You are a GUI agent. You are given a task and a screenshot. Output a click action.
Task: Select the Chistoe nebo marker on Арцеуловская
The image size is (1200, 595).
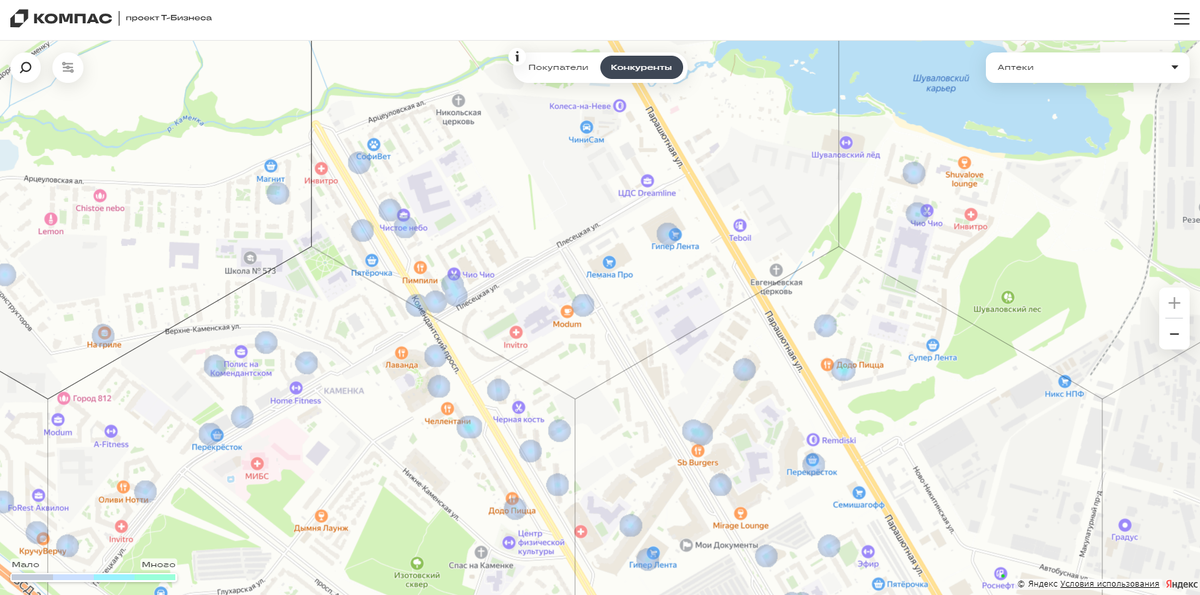click(x=100, y=195)
